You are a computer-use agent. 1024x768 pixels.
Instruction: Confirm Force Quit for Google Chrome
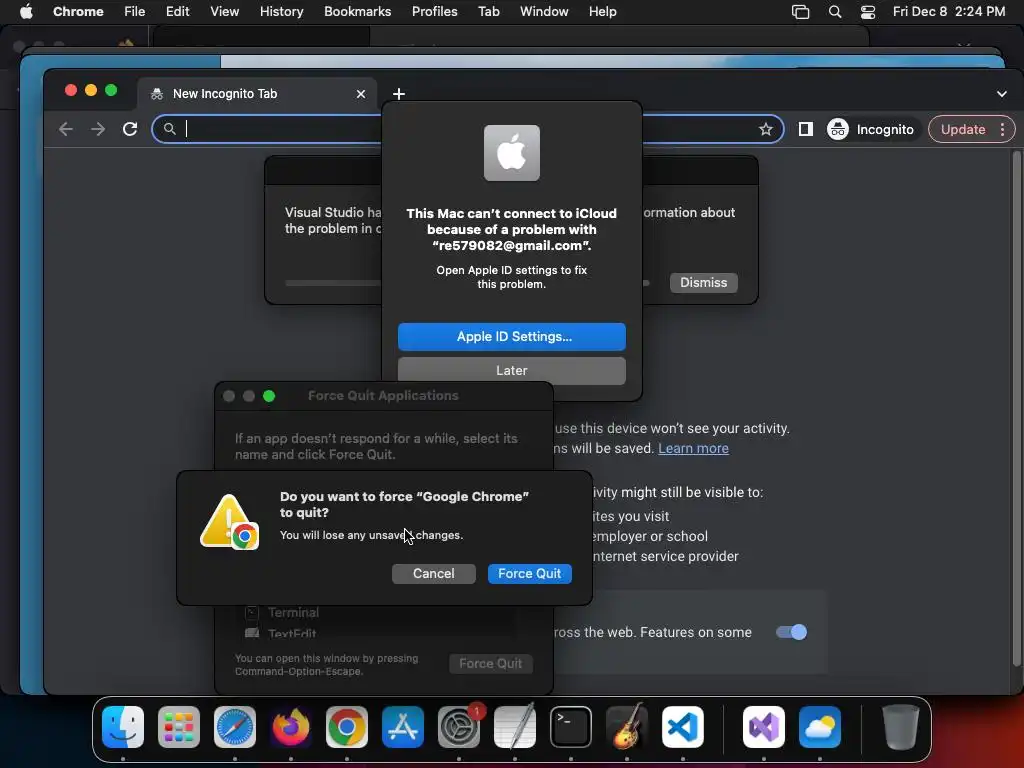(x=530, y=573)
